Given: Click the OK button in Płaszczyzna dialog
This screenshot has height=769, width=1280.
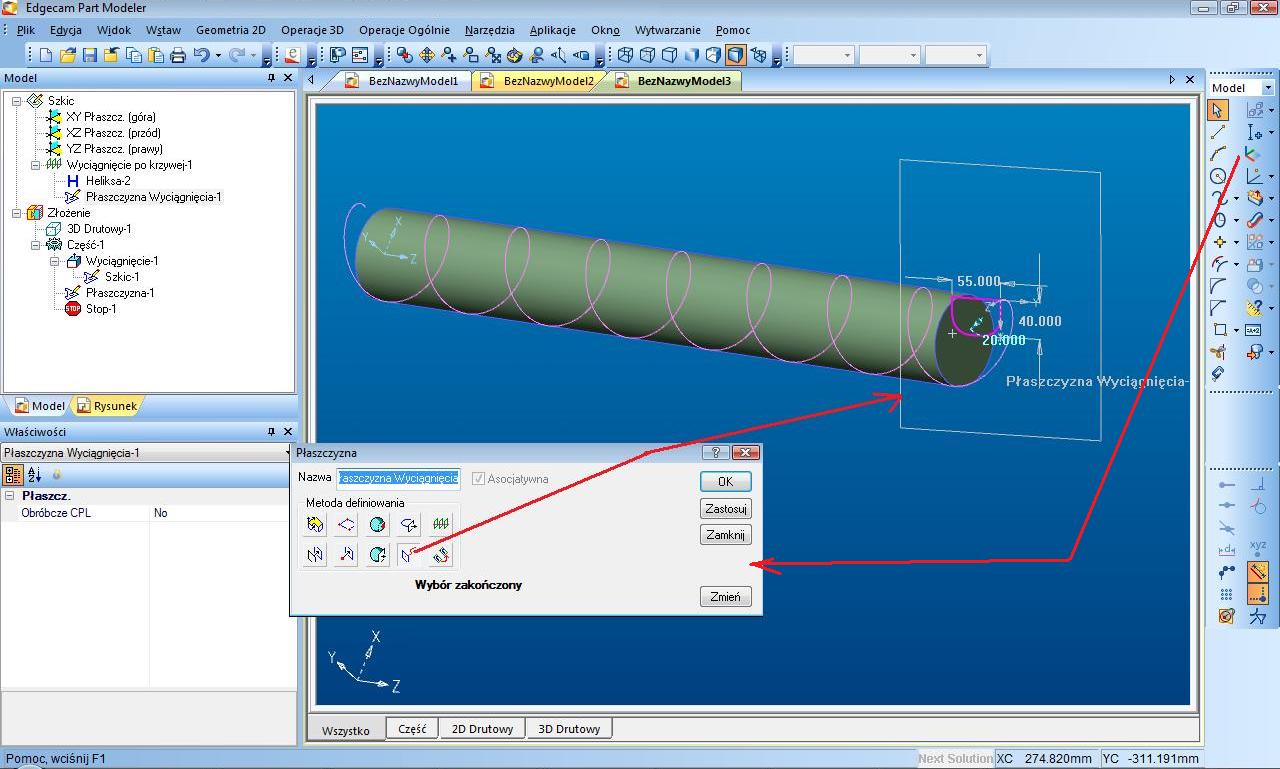Looking at the screenshot, I should 725,481.
